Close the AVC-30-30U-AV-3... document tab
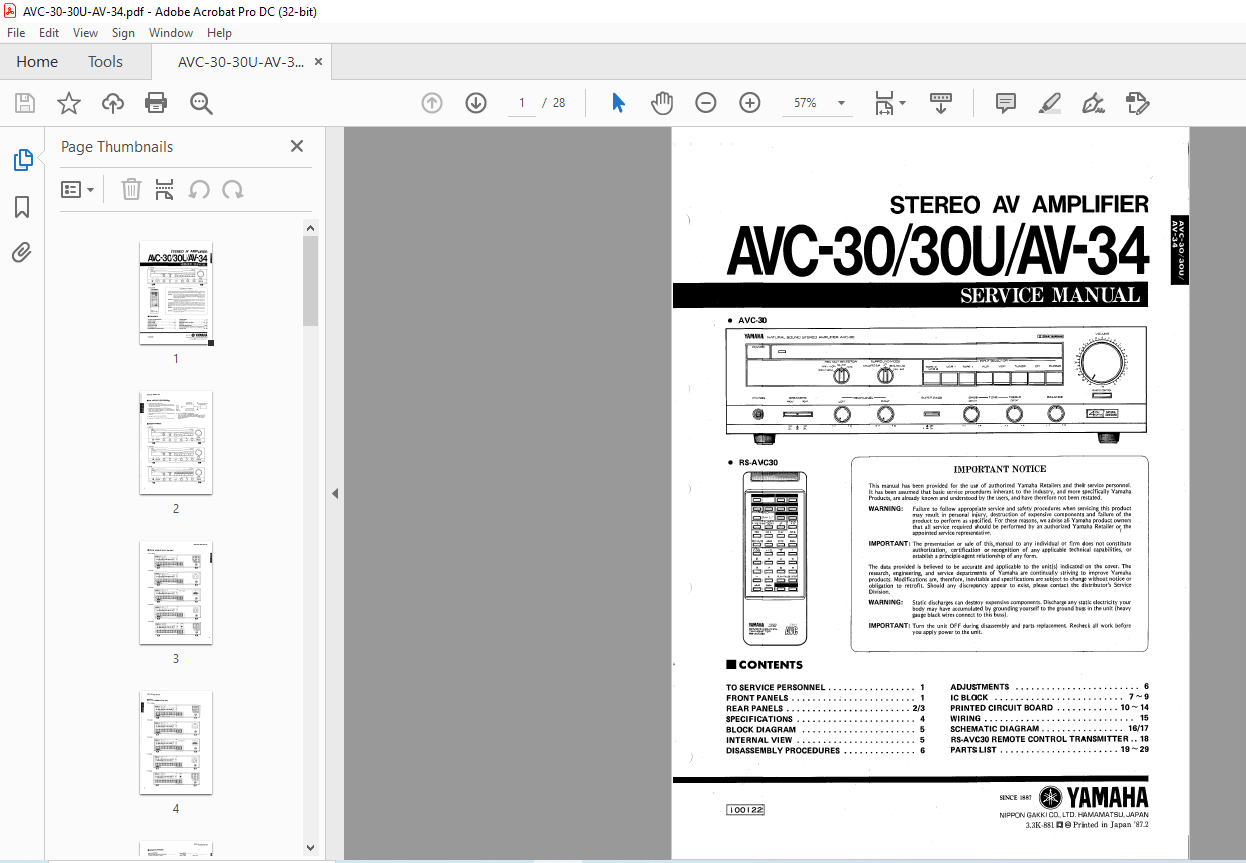Image resolution: width=1246 pixels, height=863 pixels. [318, 62]
